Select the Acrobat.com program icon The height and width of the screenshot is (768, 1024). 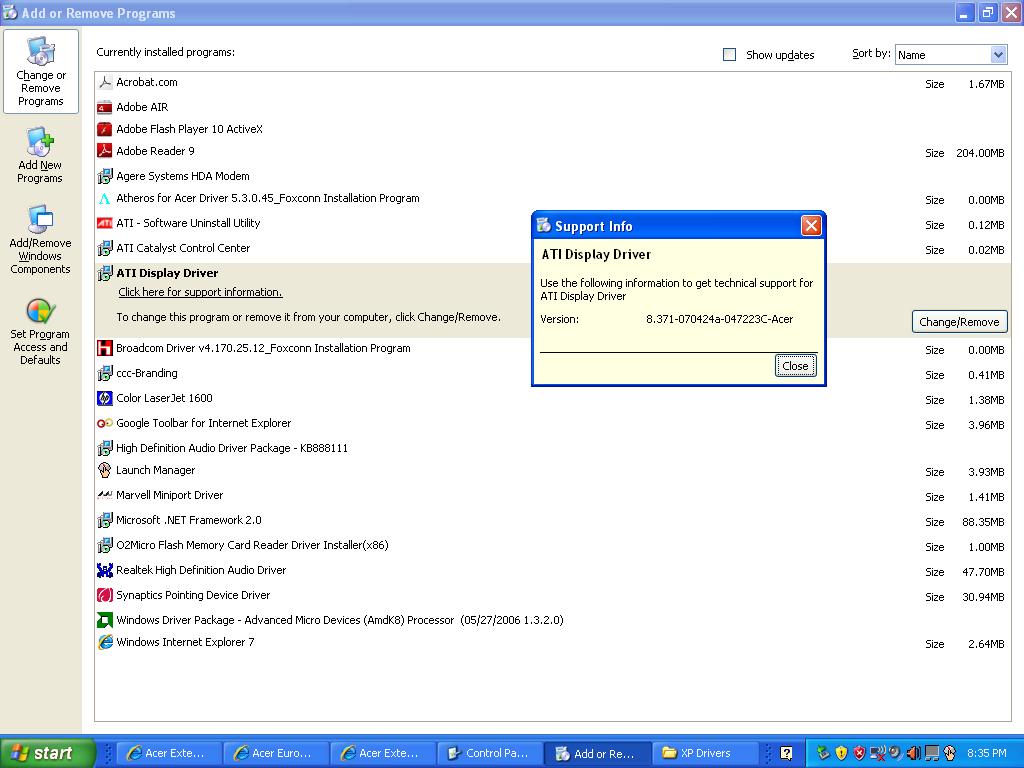pyautogui.click(x=104, y=82)
